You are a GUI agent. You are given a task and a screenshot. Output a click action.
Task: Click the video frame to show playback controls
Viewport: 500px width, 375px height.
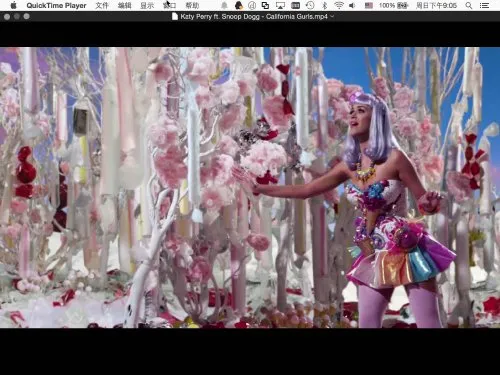250,188
